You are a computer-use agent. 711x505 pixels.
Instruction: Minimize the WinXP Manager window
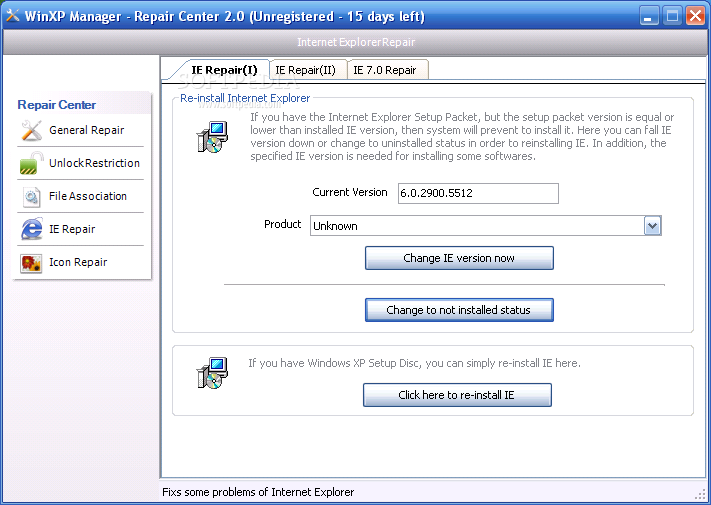648,16
